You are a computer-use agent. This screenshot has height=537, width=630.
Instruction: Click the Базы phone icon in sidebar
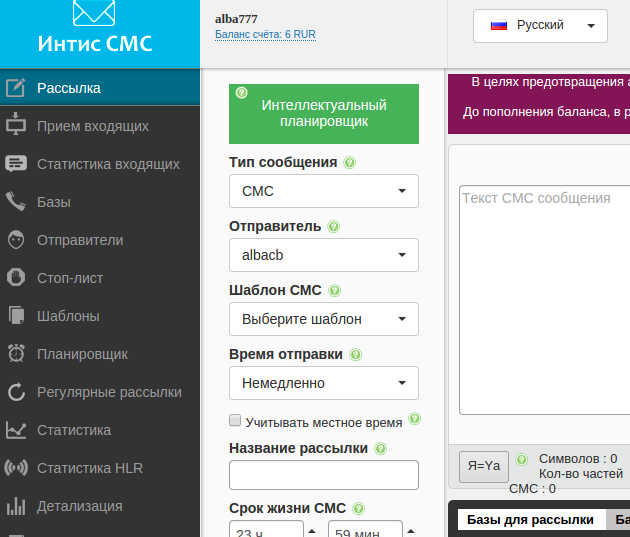coord(15,202)
